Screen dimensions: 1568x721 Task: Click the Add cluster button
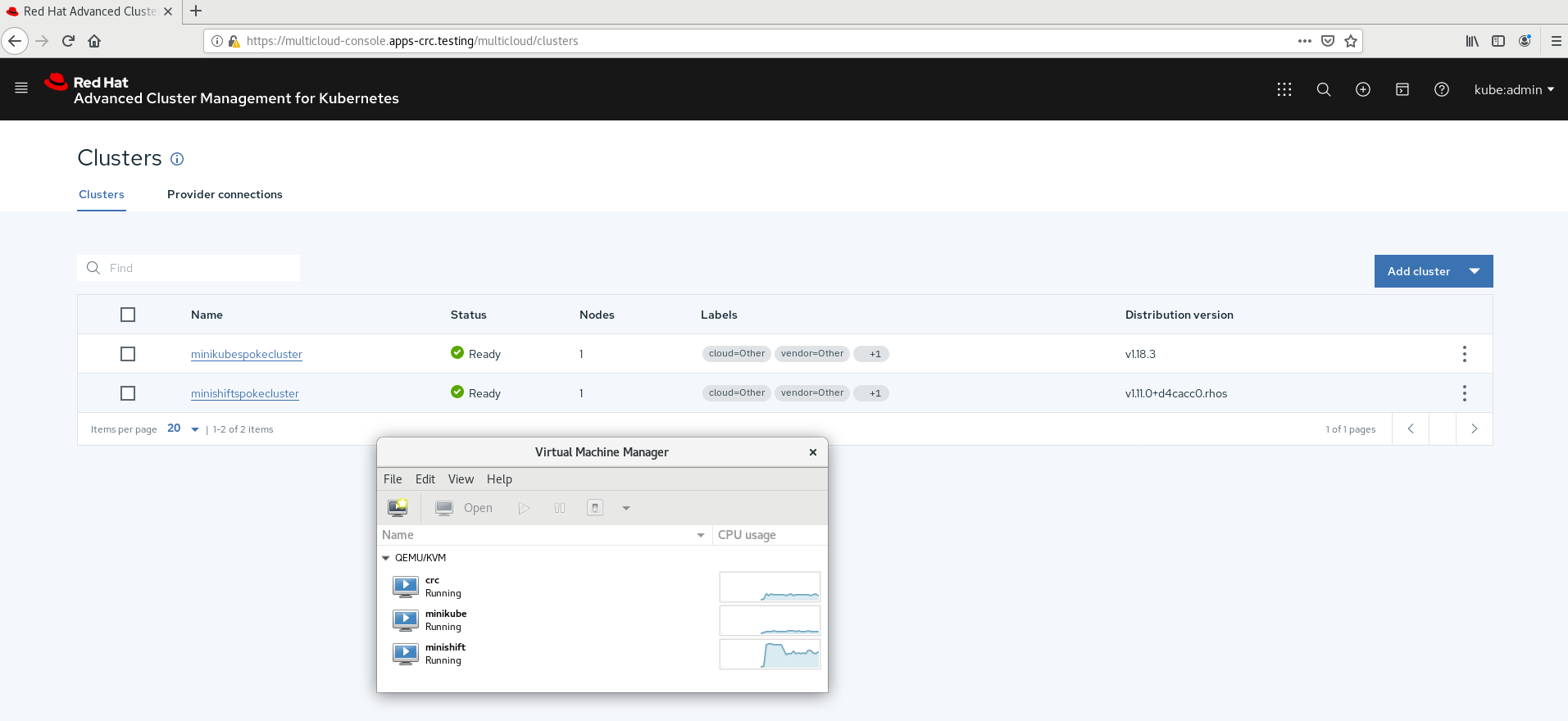[x=1418, y=271]
